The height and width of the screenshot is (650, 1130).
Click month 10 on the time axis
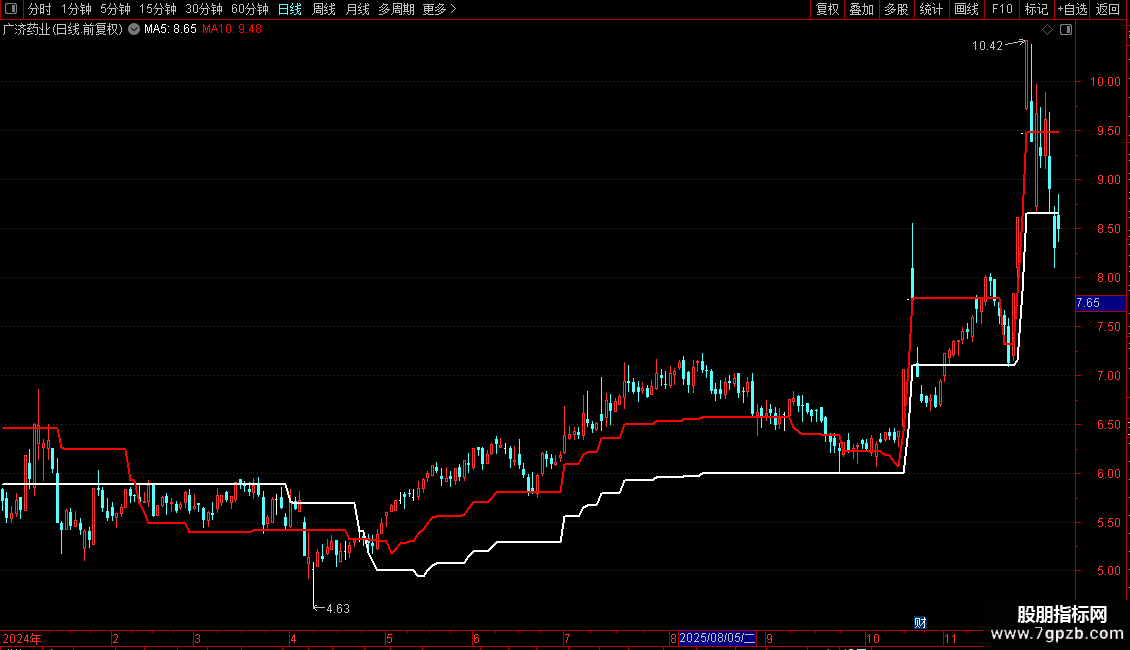pyautogui.click(x=873, y=639)
